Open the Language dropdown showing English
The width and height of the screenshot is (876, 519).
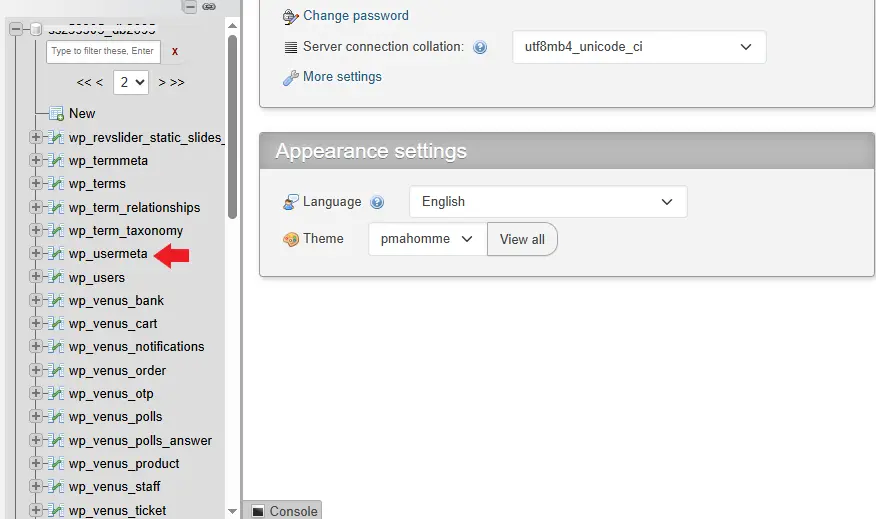[x=548, y=202]
